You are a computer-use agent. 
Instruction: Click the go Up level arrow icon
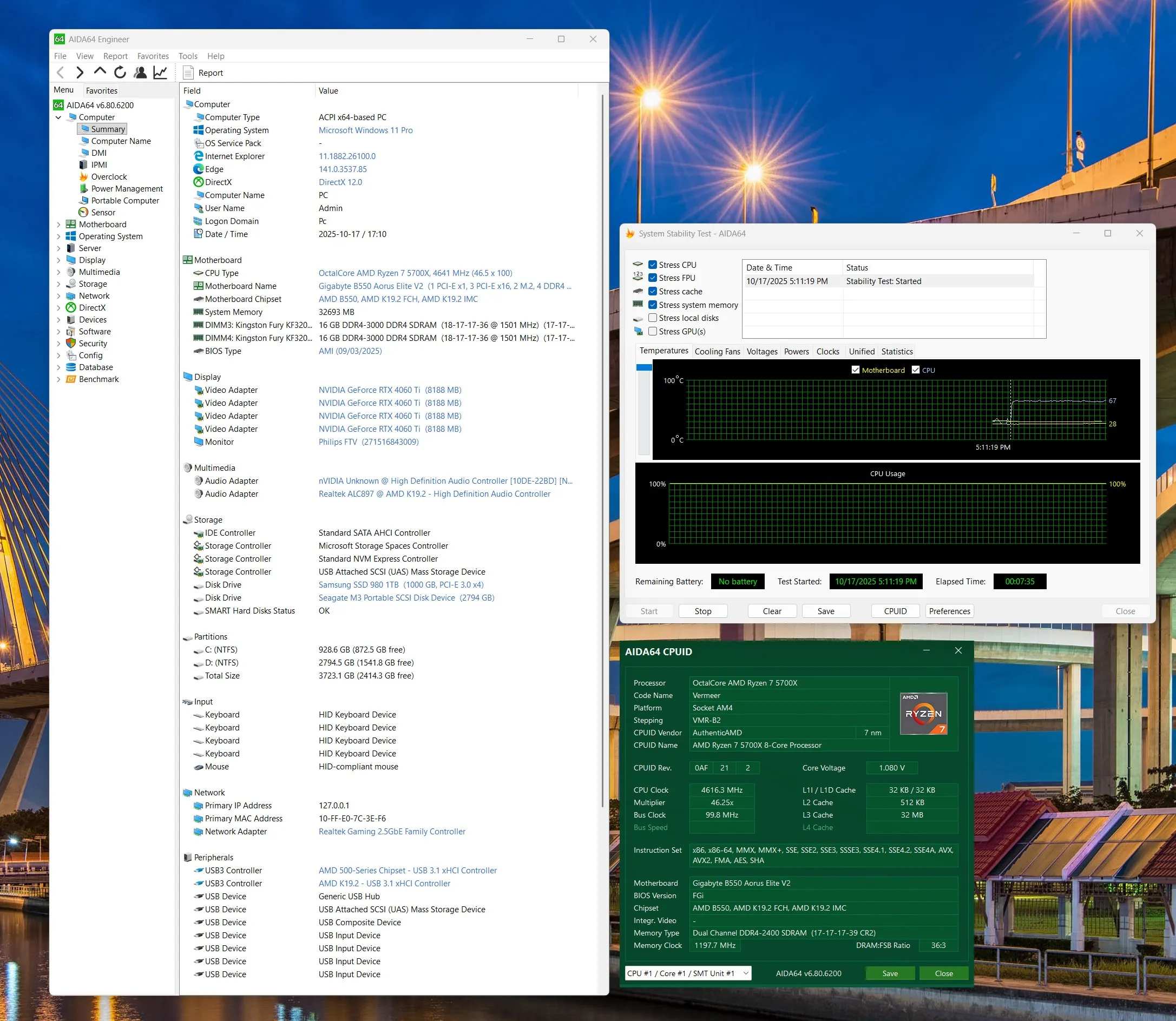(100, 71)
